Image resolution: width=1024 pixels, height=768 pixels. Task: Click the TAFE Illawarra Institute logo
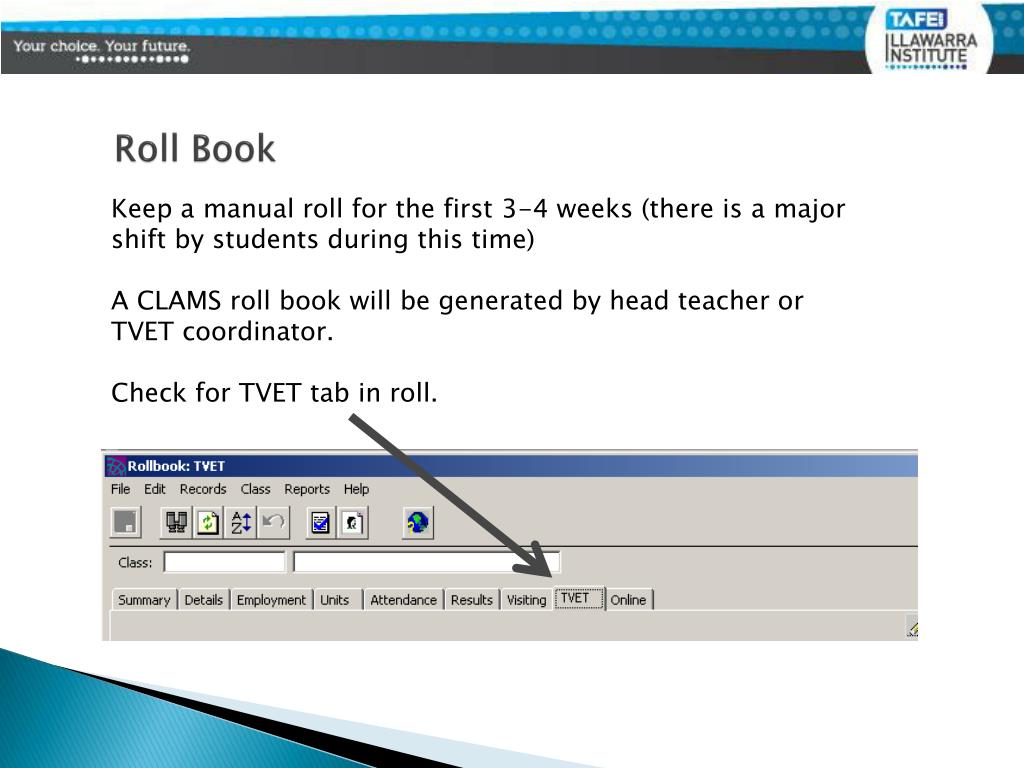tap(930, 39)
